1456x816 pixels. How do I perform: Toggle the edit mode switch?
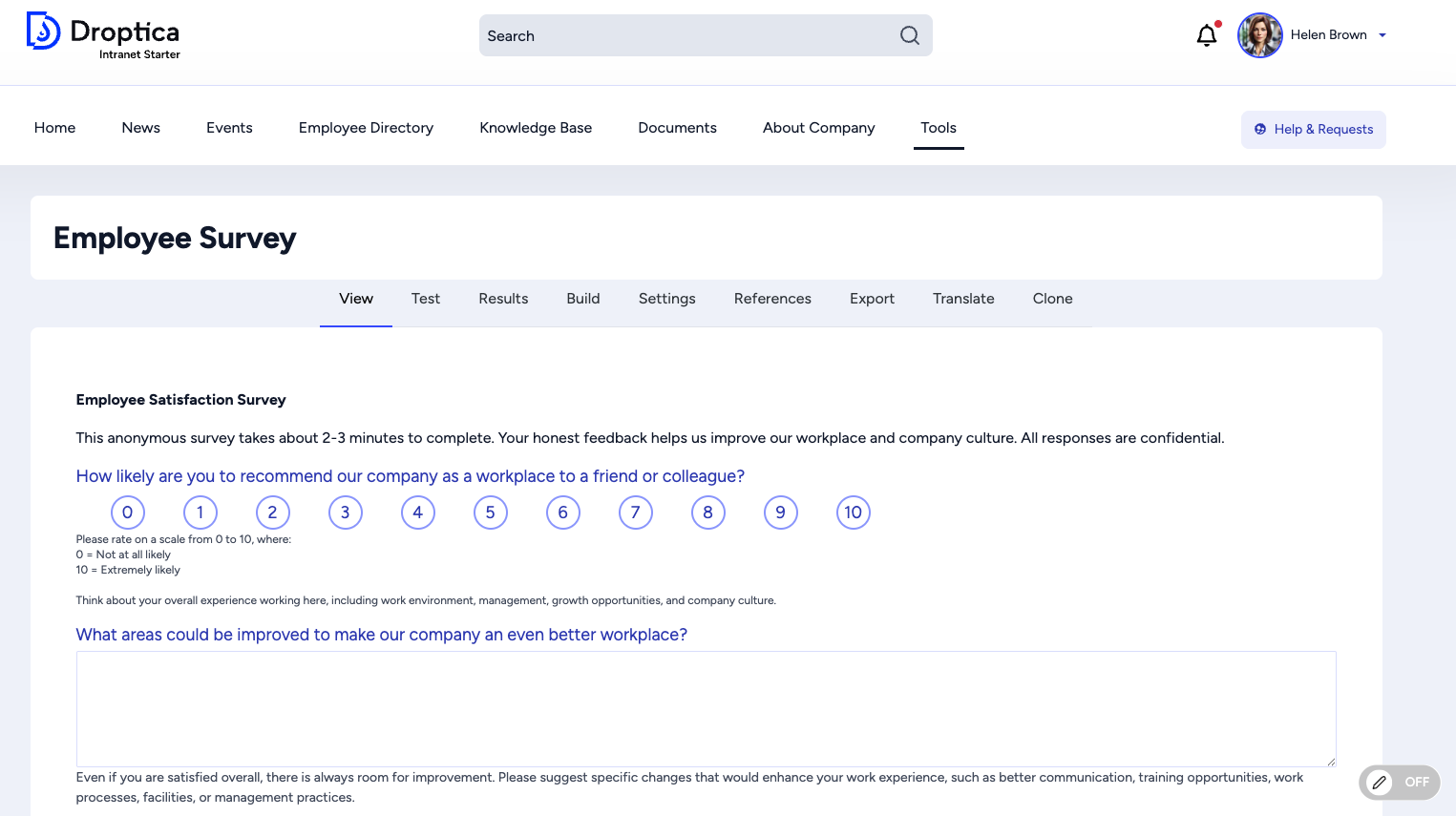click(x=1399, y=783)
